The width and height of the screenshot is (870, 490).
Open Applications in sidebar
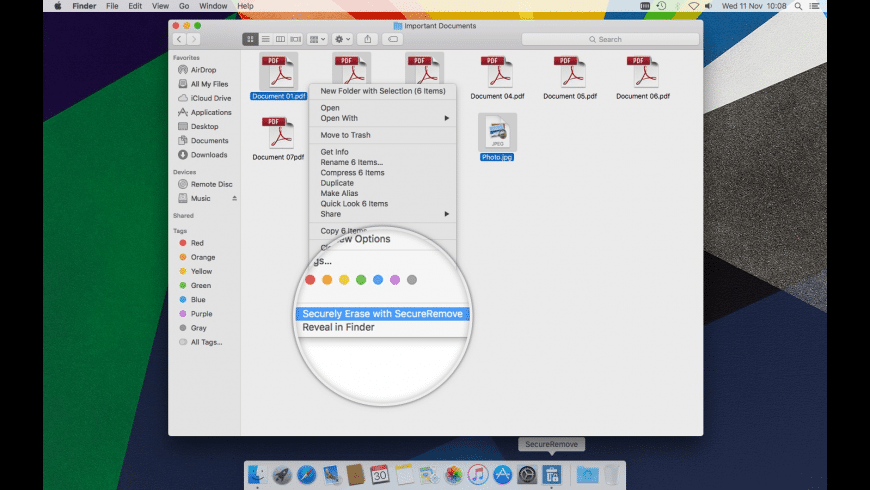(x=204, y=112)
